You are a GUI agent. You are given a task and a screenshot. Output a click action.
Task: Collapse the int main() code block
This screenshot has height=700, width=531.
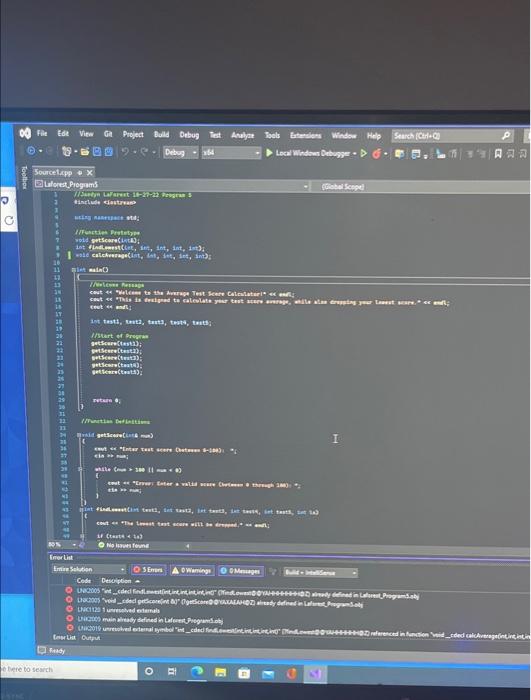click(x=74, y=270)
